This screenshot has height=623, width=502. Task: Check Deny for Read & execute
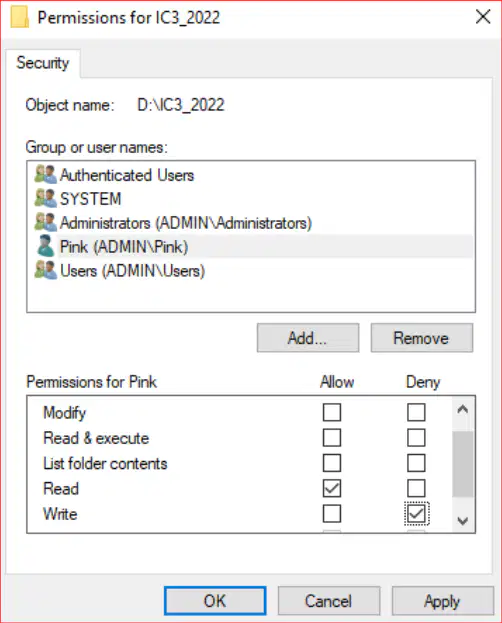[x=416, y=437]
